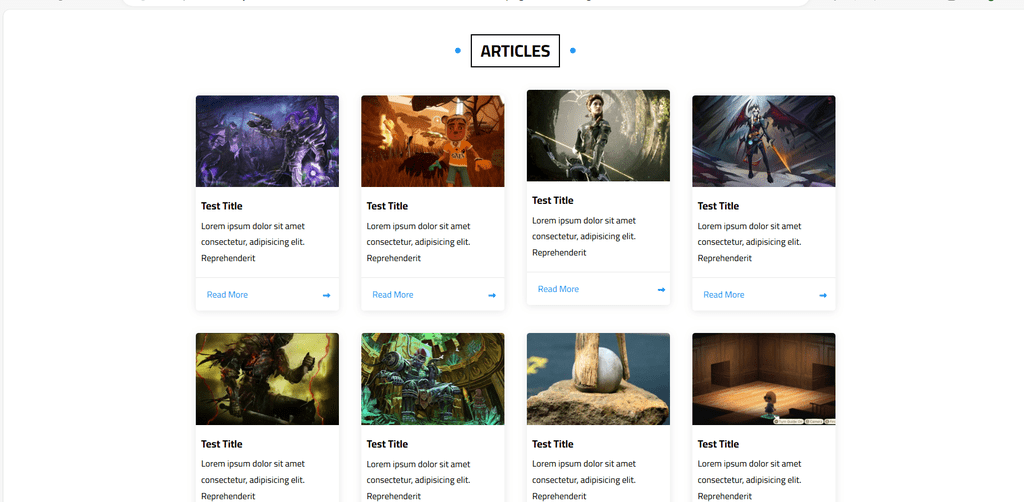
Task: Click Test Title under orange bear image
Action: pos(387,206)
